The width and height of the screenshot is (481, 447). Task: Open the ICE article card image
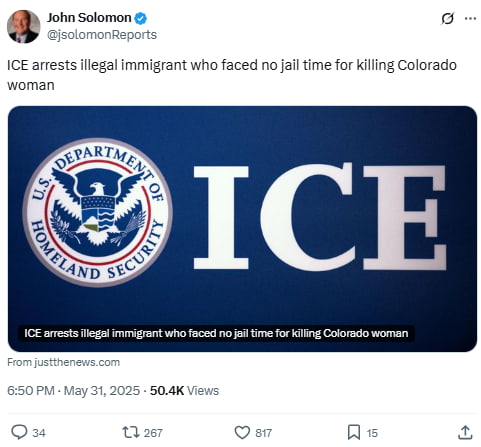point(242,229)
